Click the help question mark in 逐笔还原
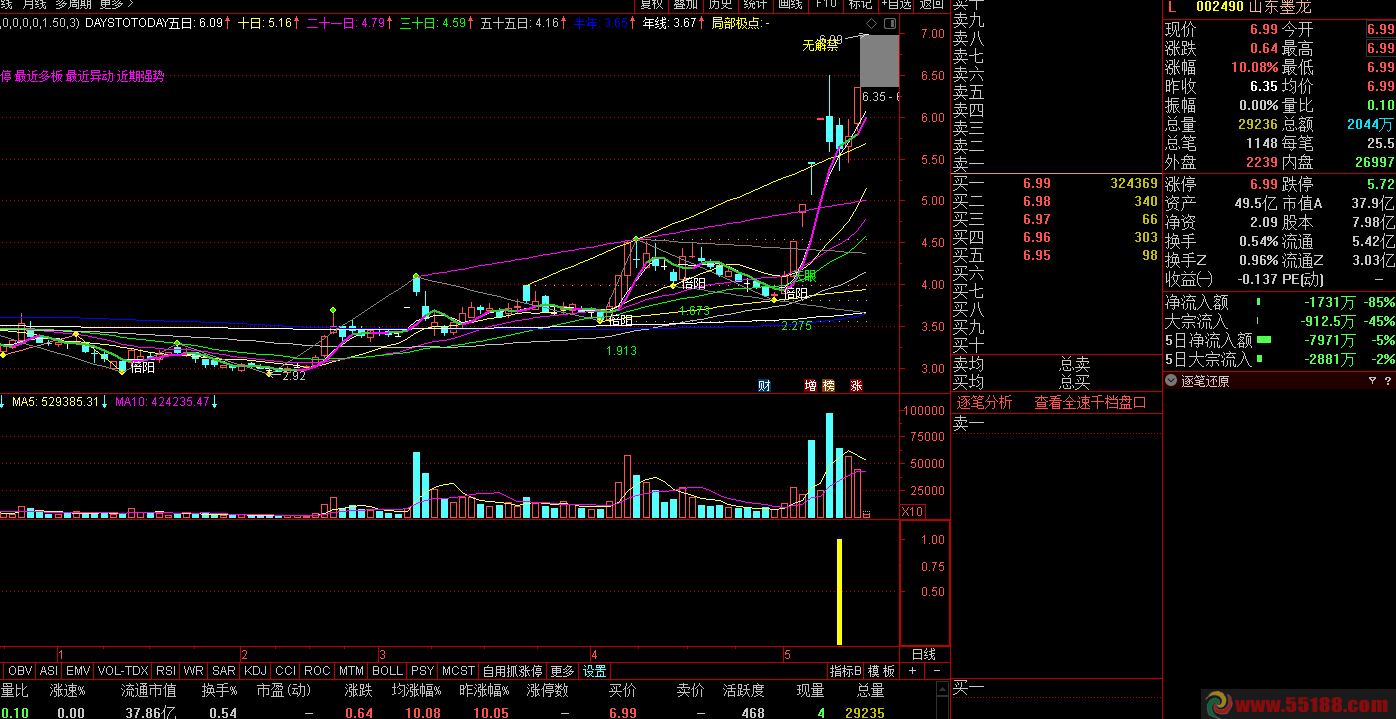Image resolution: width=1396 pixels, height=719 pixels. click(x=1387, y=381)
